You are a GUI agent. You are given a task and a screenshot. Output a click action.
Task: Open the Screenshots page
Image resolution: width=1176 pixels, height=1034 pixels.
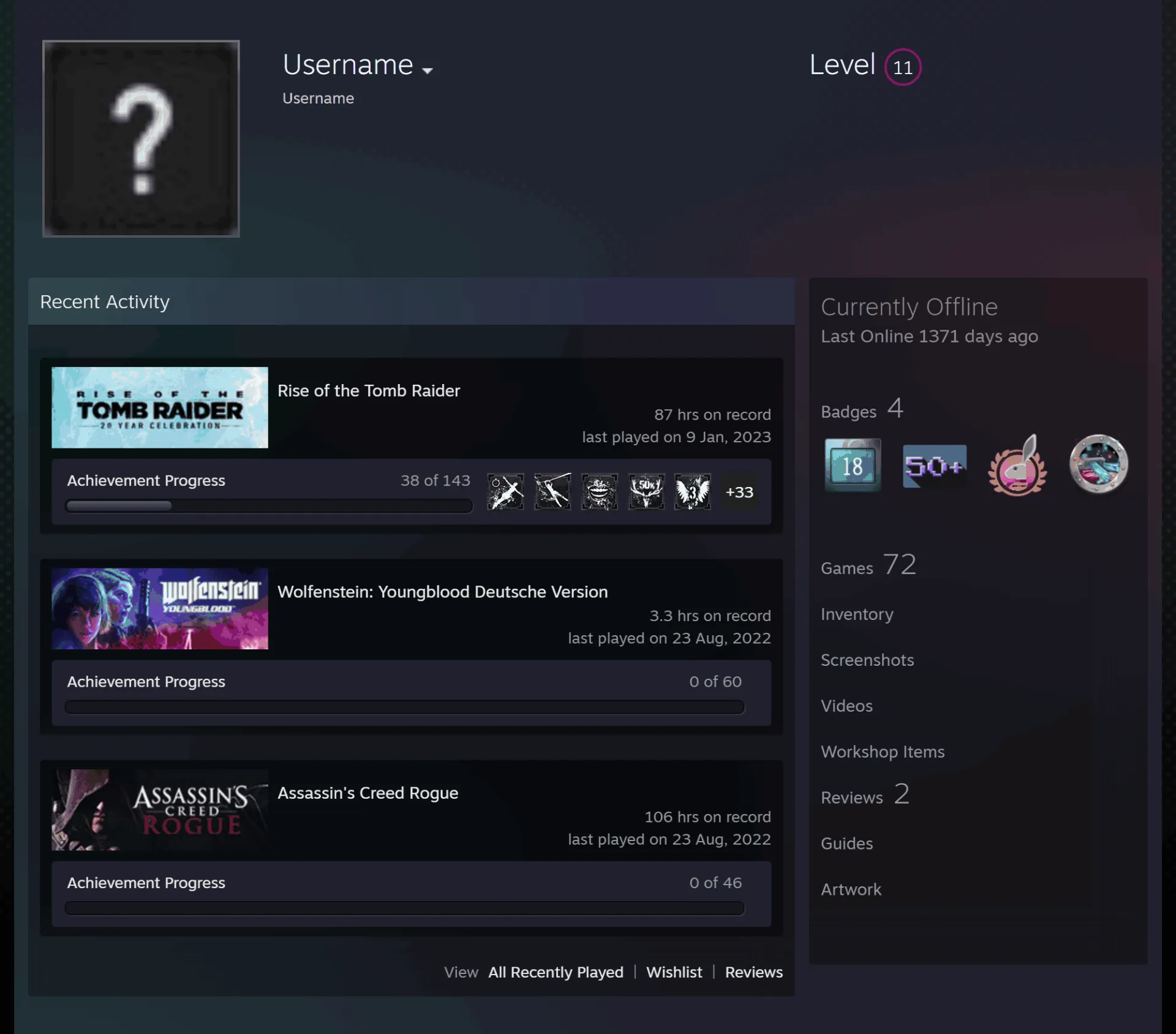(867, 660)
